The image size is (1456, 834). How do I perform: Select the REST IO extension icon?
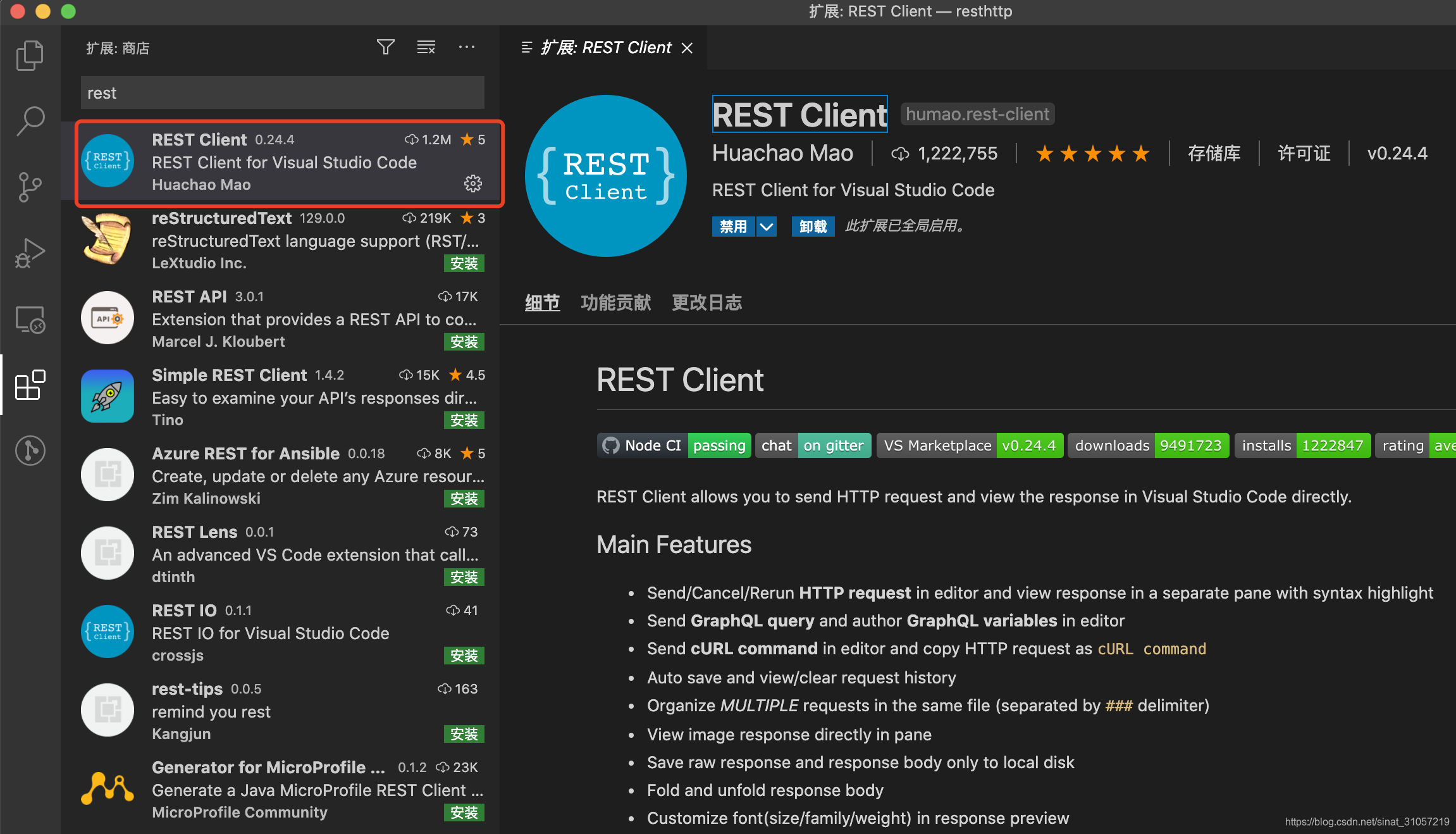tap(108, 632)
